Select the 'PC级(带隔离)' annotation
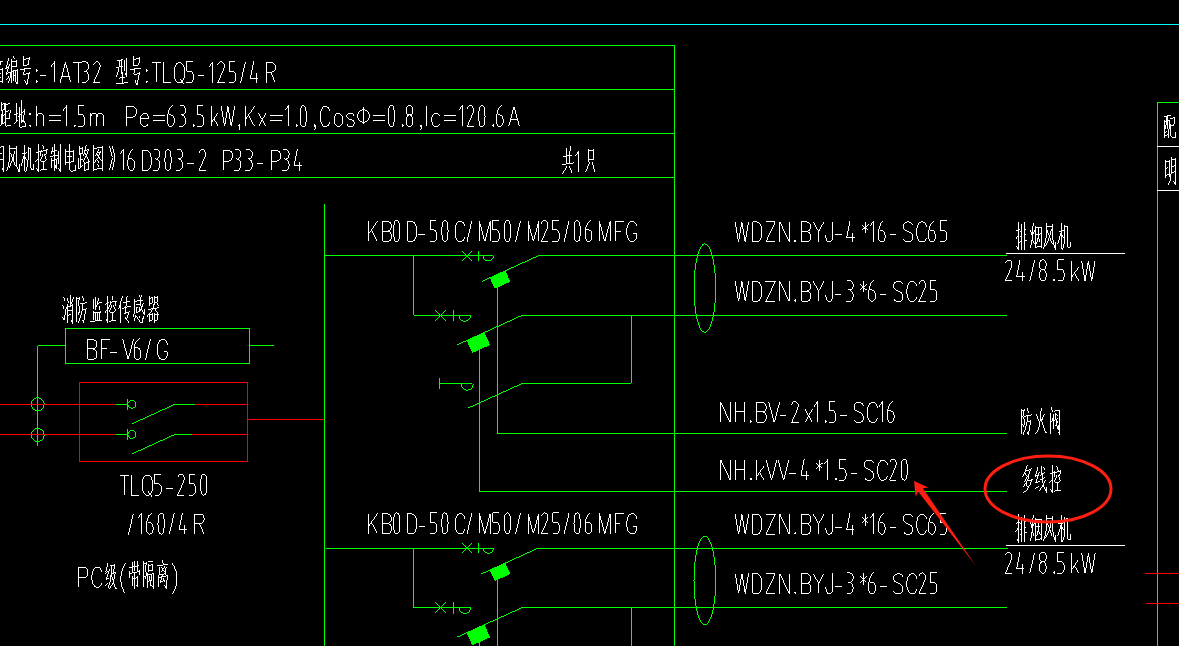The image size is (1179, 646). tap(128, 578)
